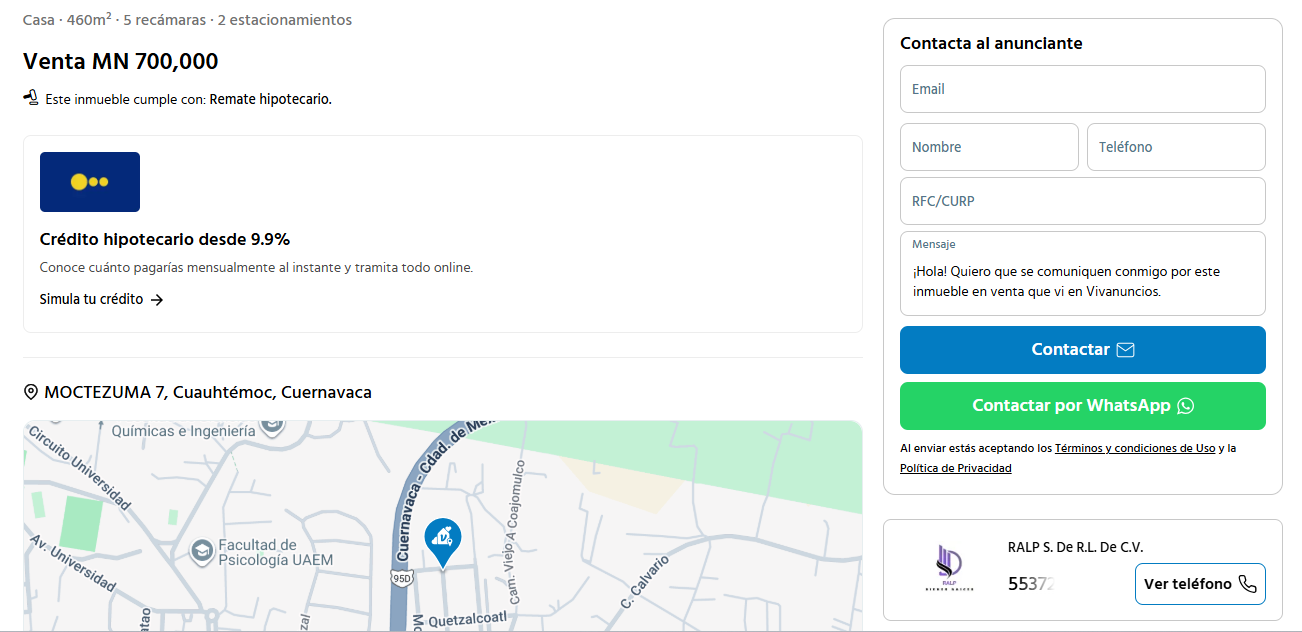
Task: Click the Email input field
Action: point(1083,89)
